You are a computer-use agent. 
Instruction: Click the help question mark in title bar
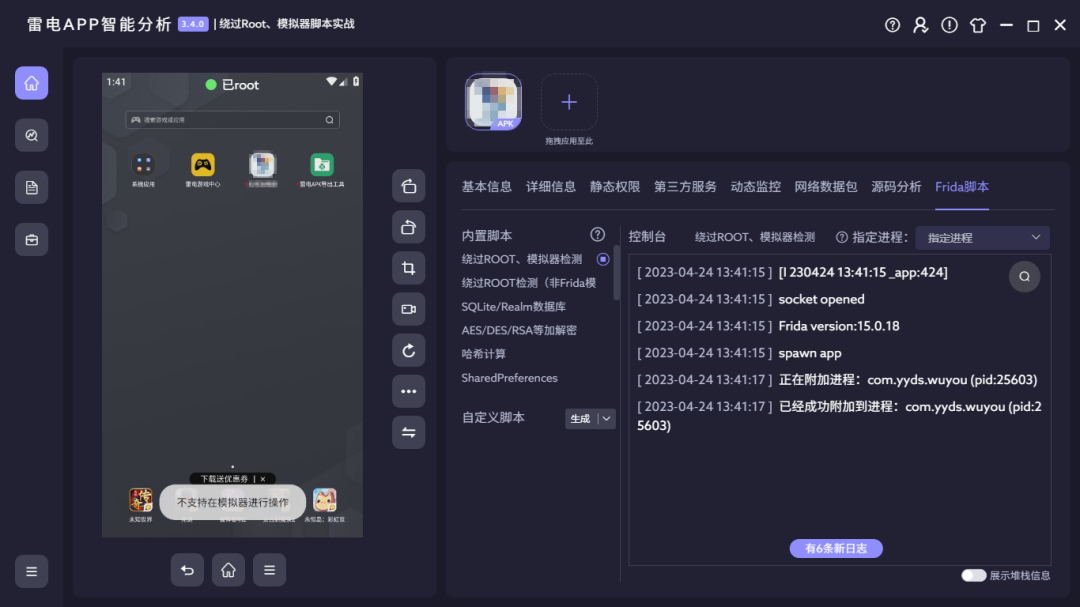click(x=892, y=25)
